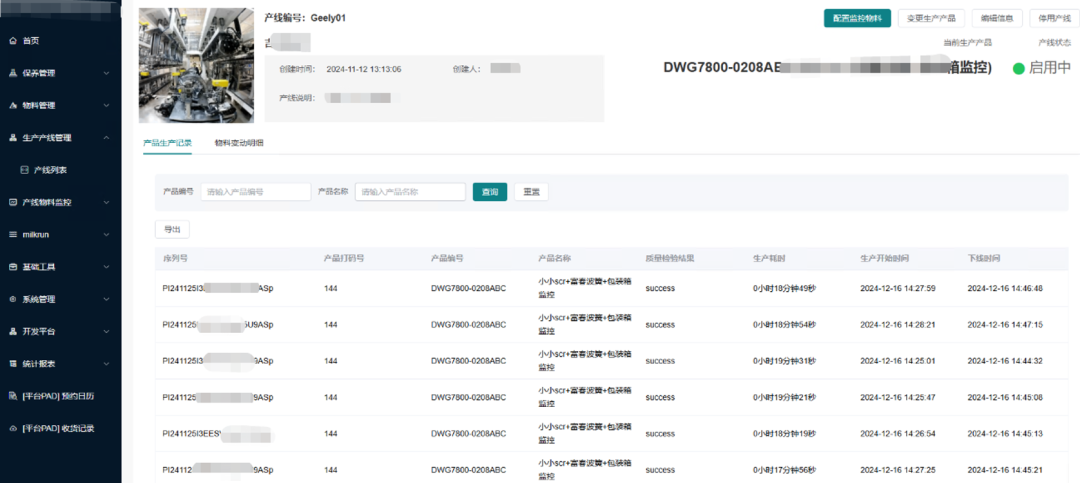
Task: Click the 产品打码号 column header
Action: click(344, 258)
